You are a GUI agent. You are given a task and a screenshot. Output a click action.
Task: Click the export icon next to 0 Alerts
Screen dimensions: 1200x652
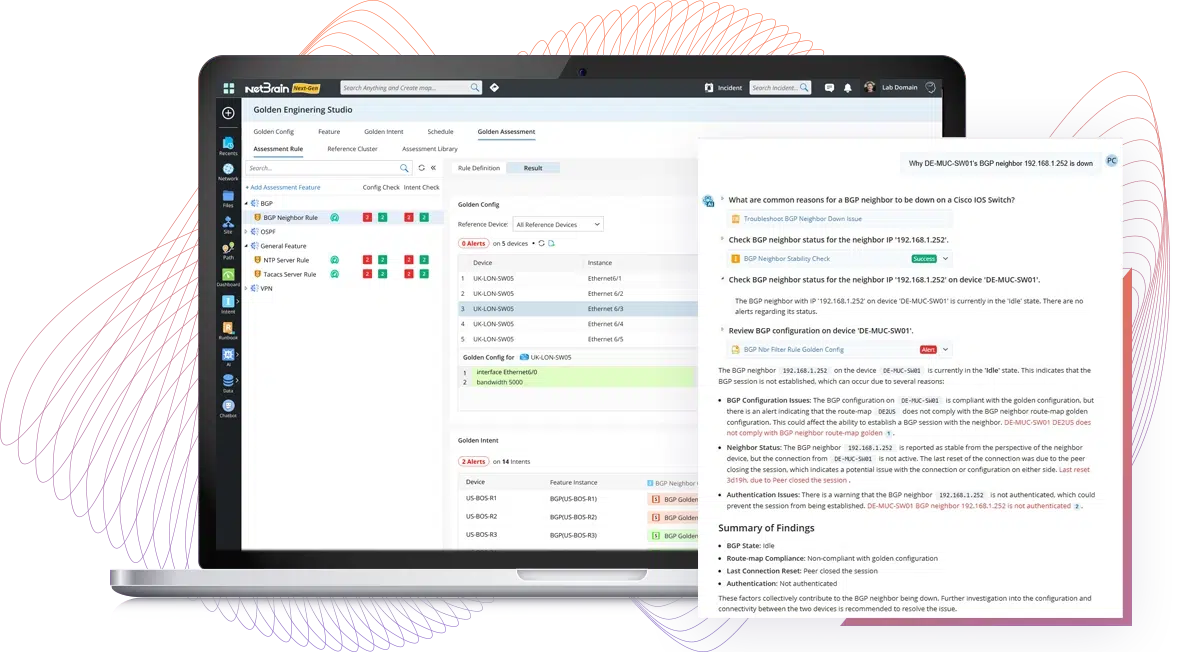(551, 243)
